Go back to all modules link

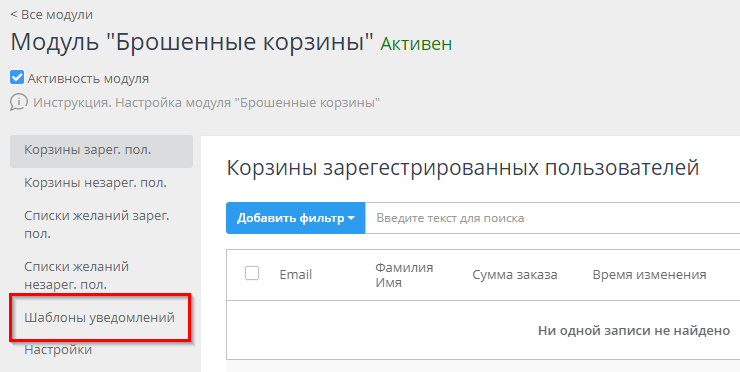coord(52,15)
